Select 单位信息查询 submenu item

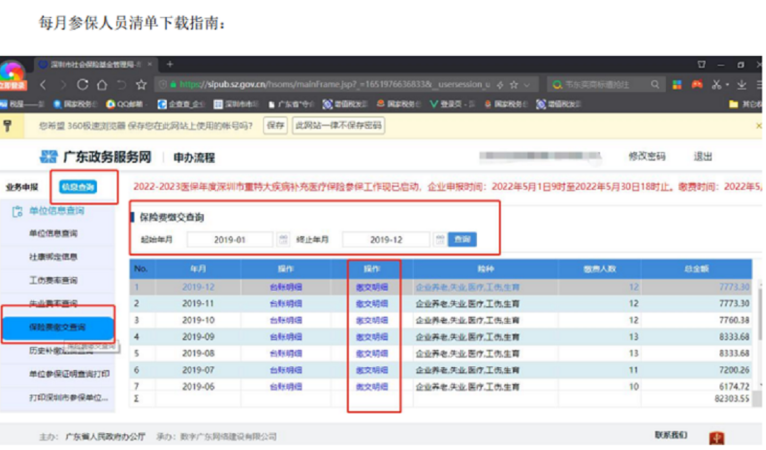(53, 233)
